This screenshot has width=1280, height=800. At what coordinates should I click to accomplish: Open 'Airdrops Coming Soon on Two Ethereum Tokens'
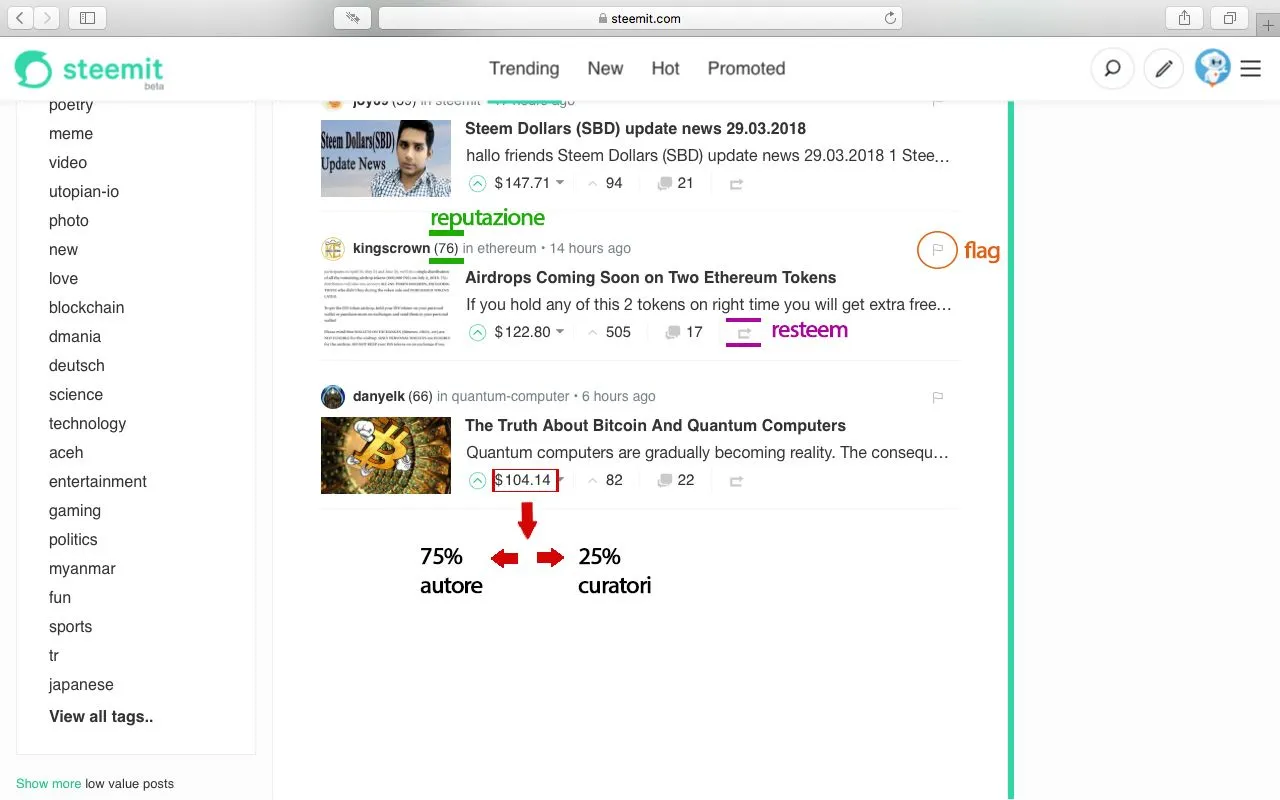650,277
